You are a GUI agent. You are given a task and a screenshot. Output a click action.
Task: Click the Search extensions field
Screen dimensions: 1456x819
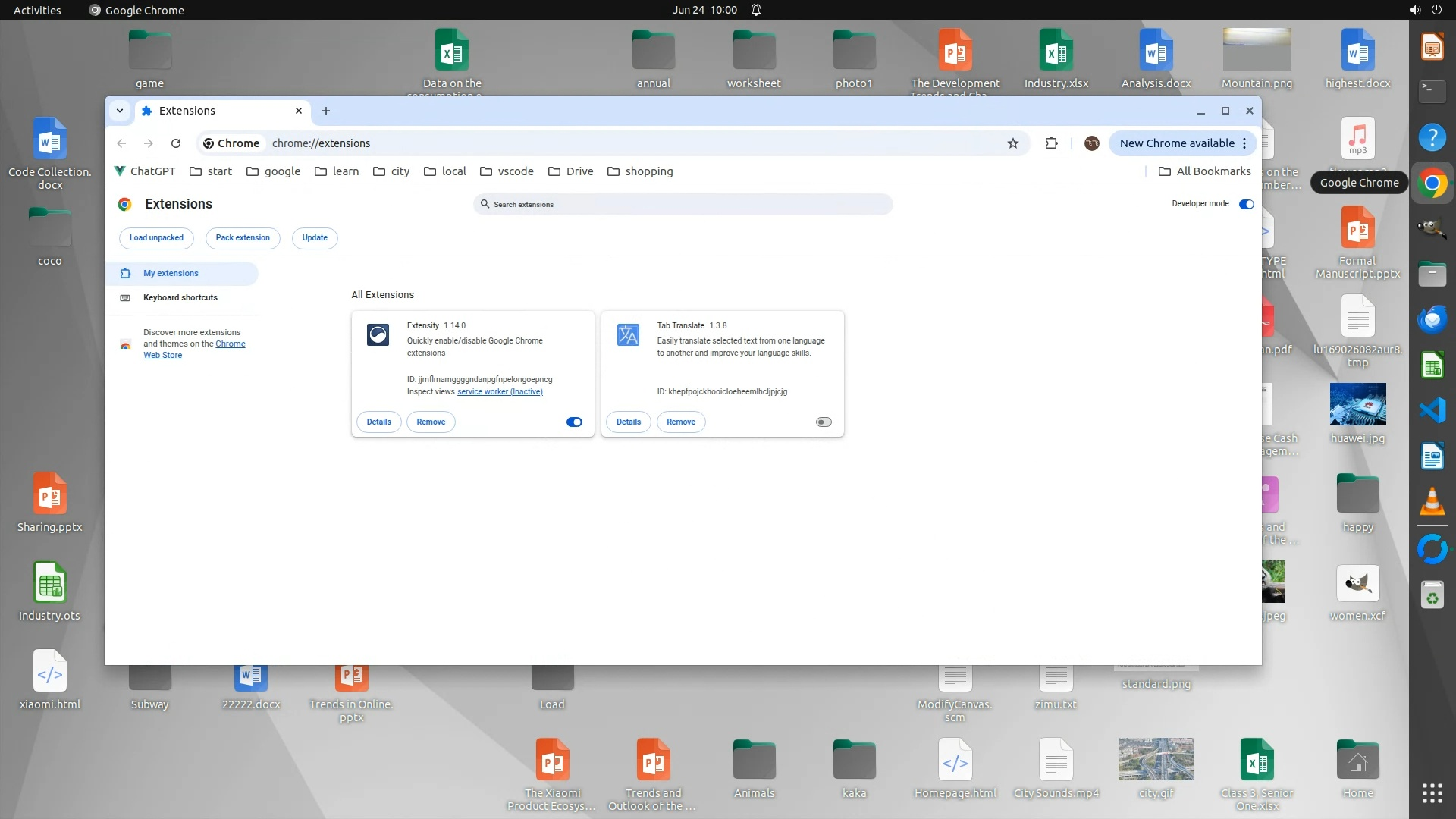point(682,205)
